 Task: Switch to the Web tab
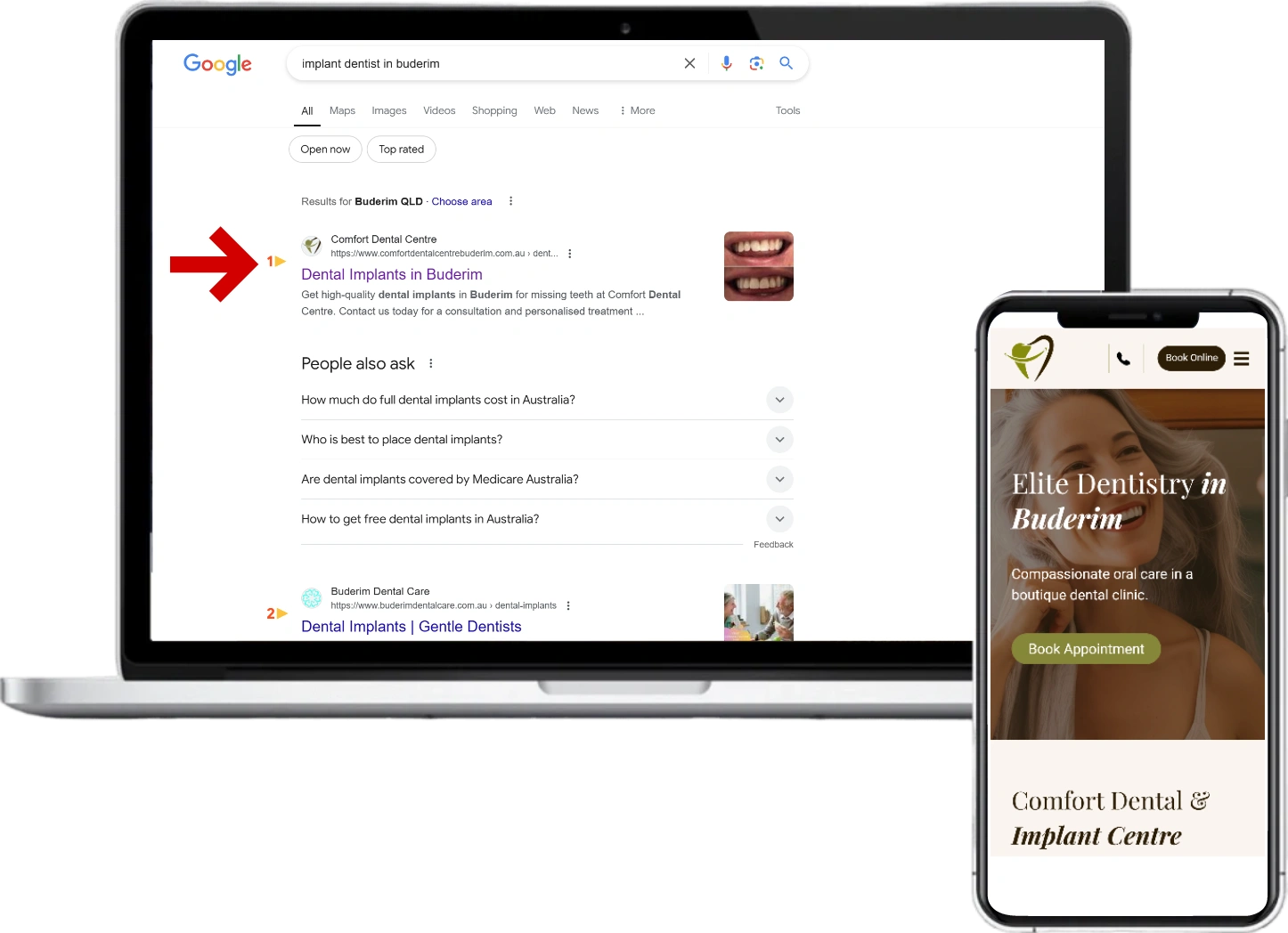coord(544,110)
